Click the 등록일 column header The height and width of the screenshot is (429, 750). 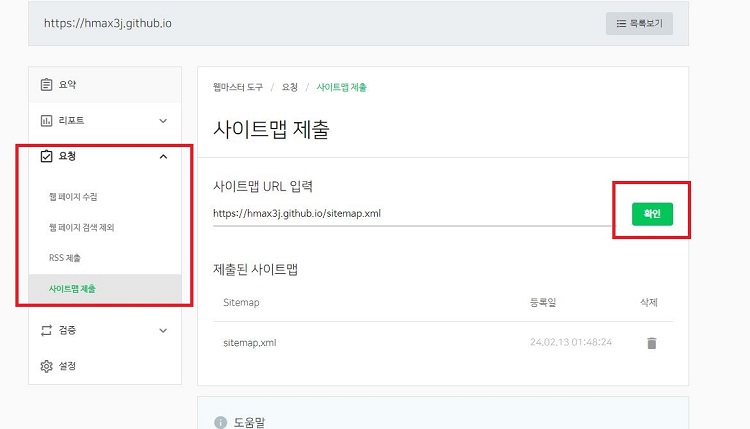[543, 302]
